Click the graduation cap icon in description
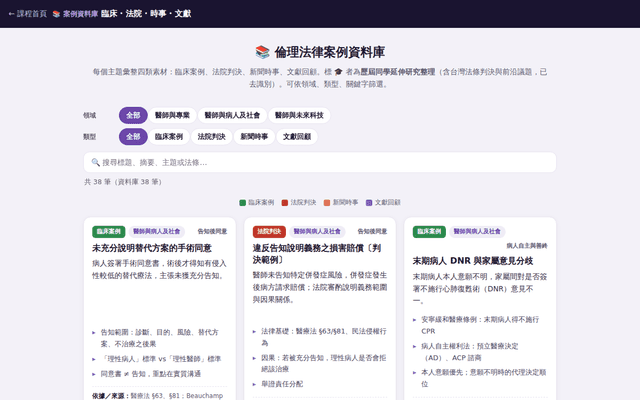 pyautogui.click(x=338, y=72)
